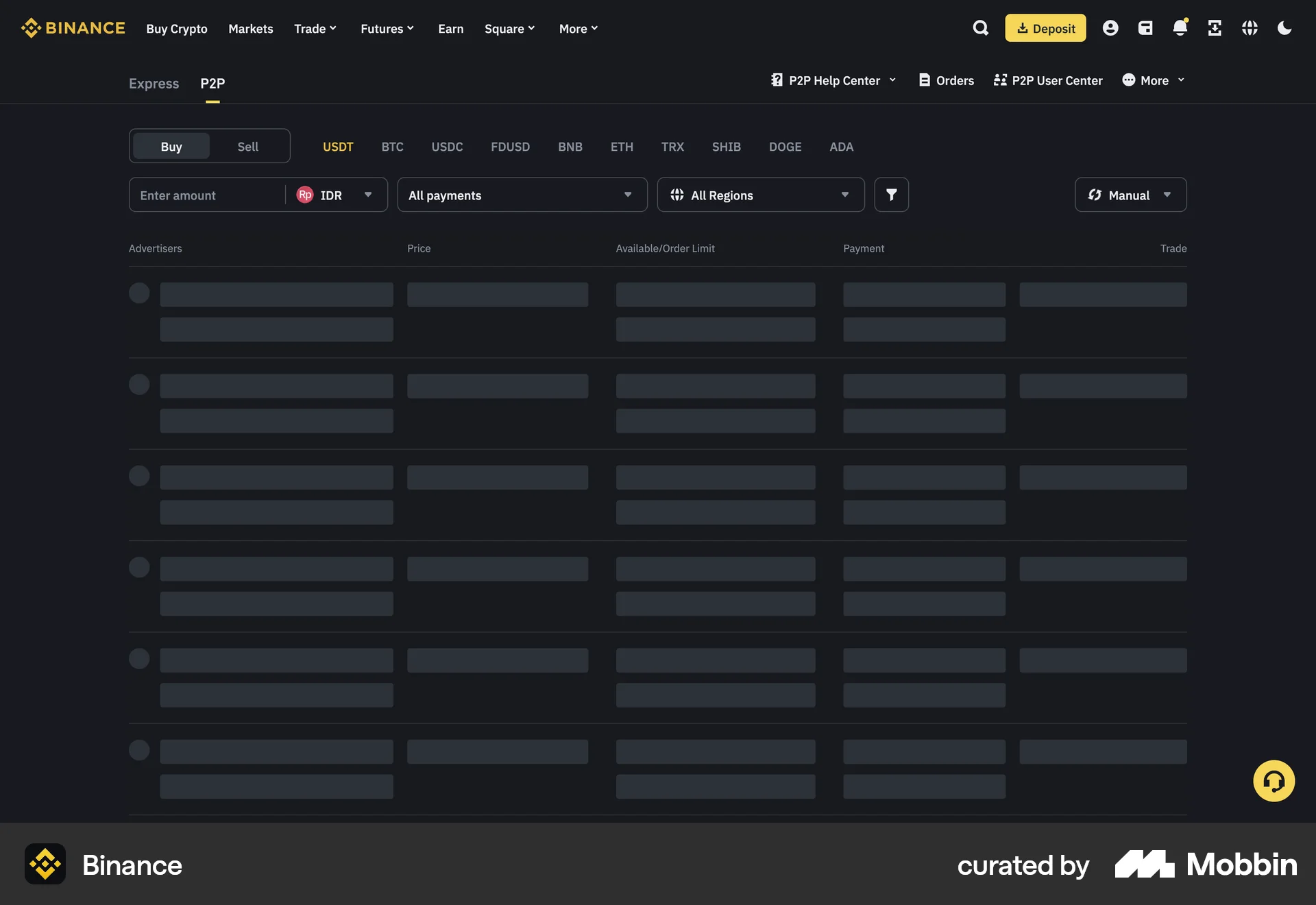Viewport: 1316px width, 905px height.
Task: Open the P2P Help Center link
Action: click(x=833, y=80)
